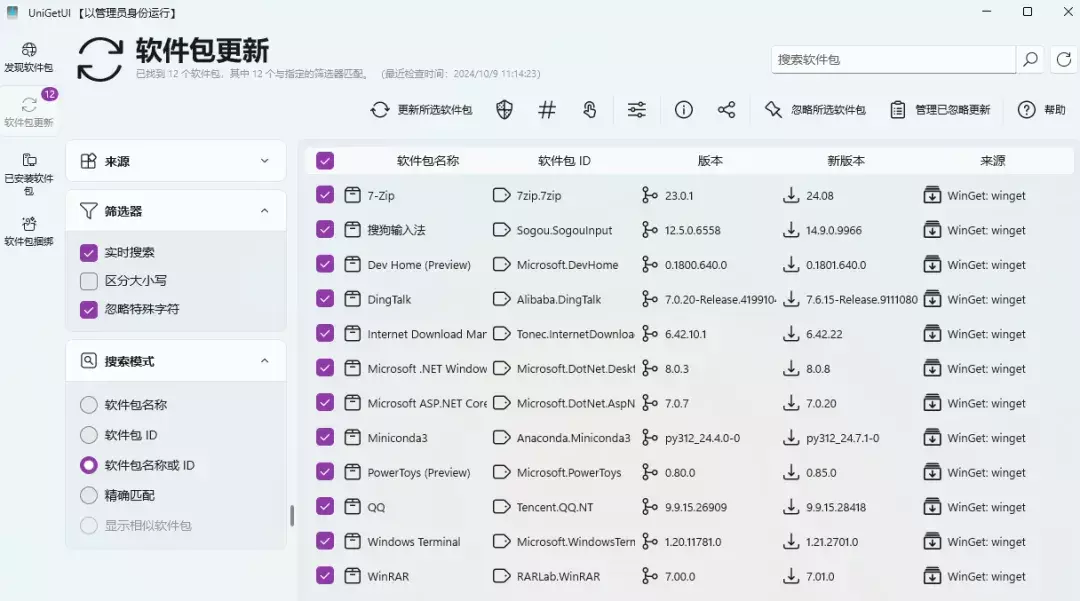The image size is (1080, 601).
Task: Enable the 区分大小写 checkbox
Action: [x=89, y=281]
